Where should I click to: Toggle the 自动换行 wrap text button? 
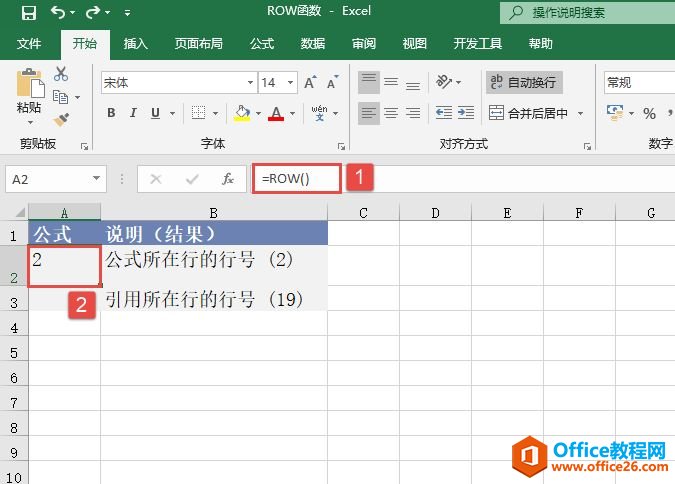point(524,82)
